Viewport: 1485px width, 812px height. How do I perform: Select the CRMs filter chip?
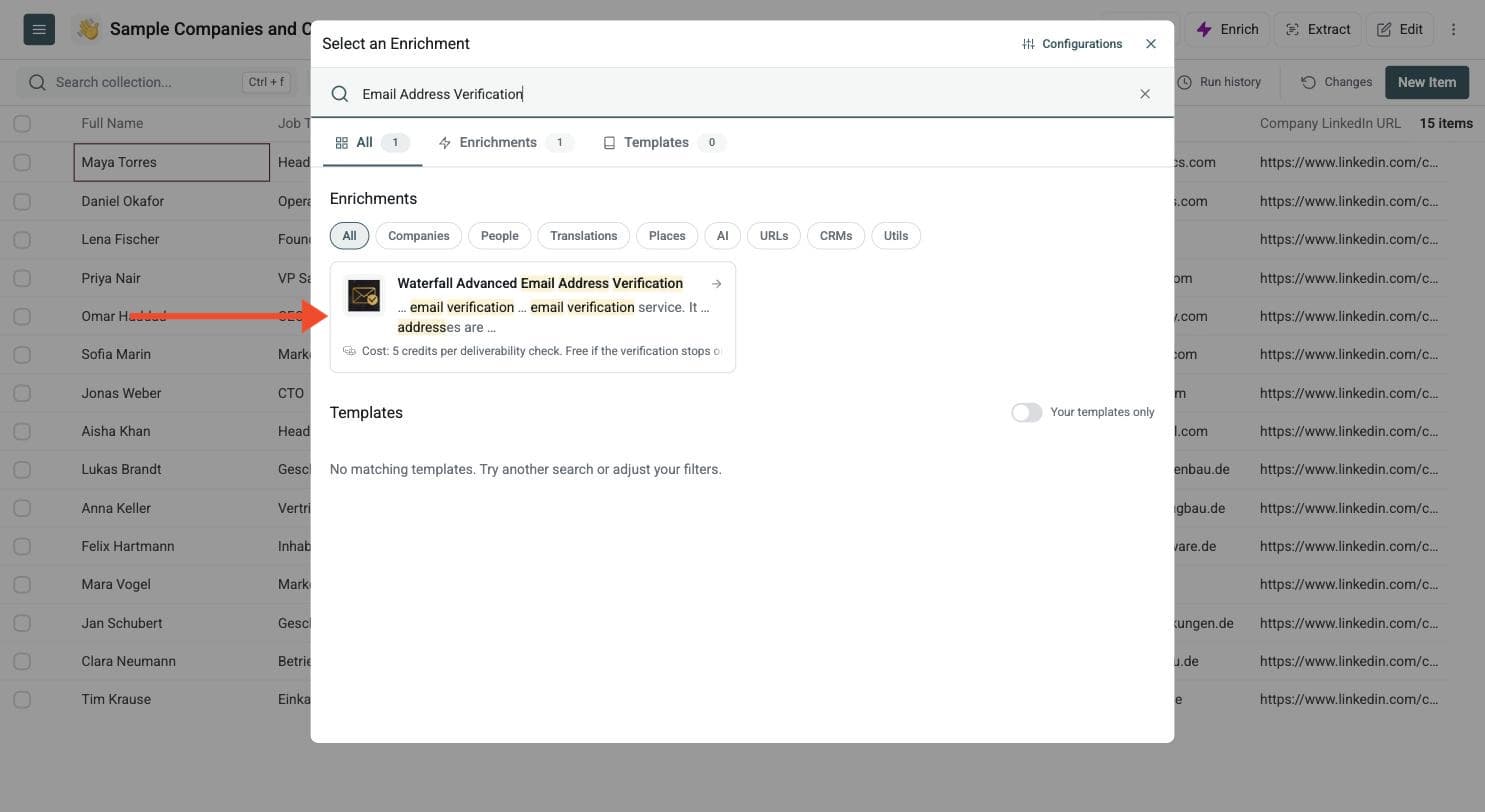836,236
